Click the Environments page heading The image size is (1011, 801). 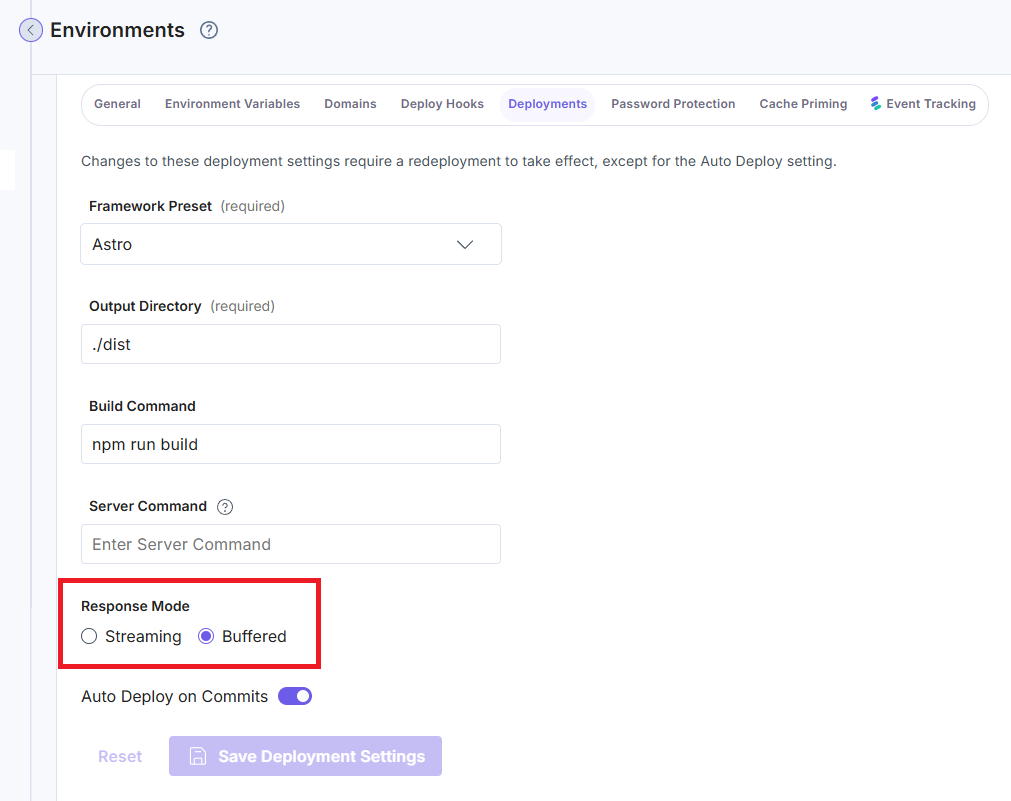117,30
